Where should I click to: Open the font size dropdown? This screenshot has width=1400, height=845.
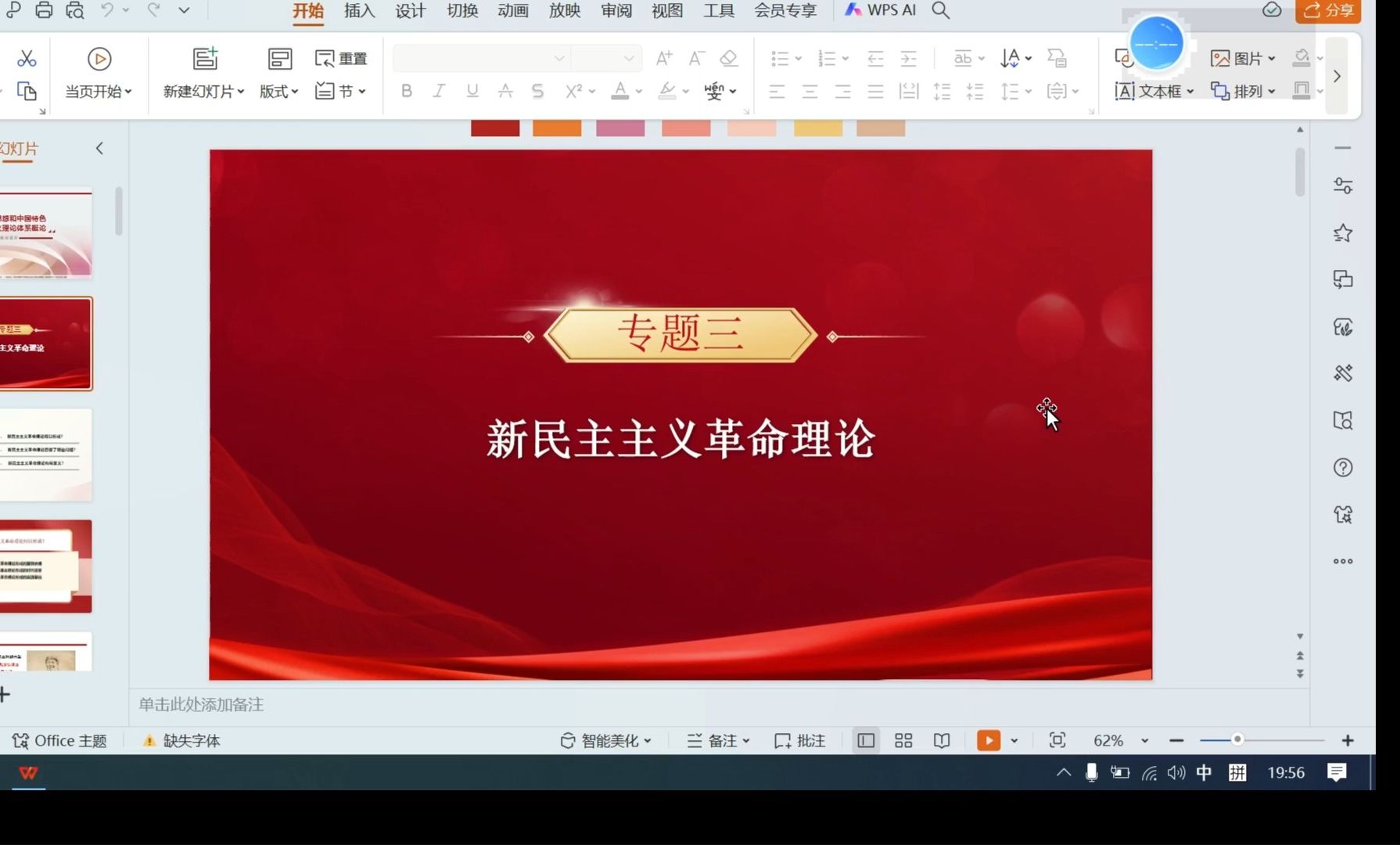629,58
